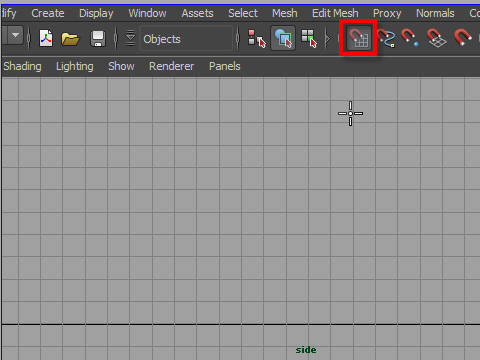Select by object type mode icon

(283, 38)
